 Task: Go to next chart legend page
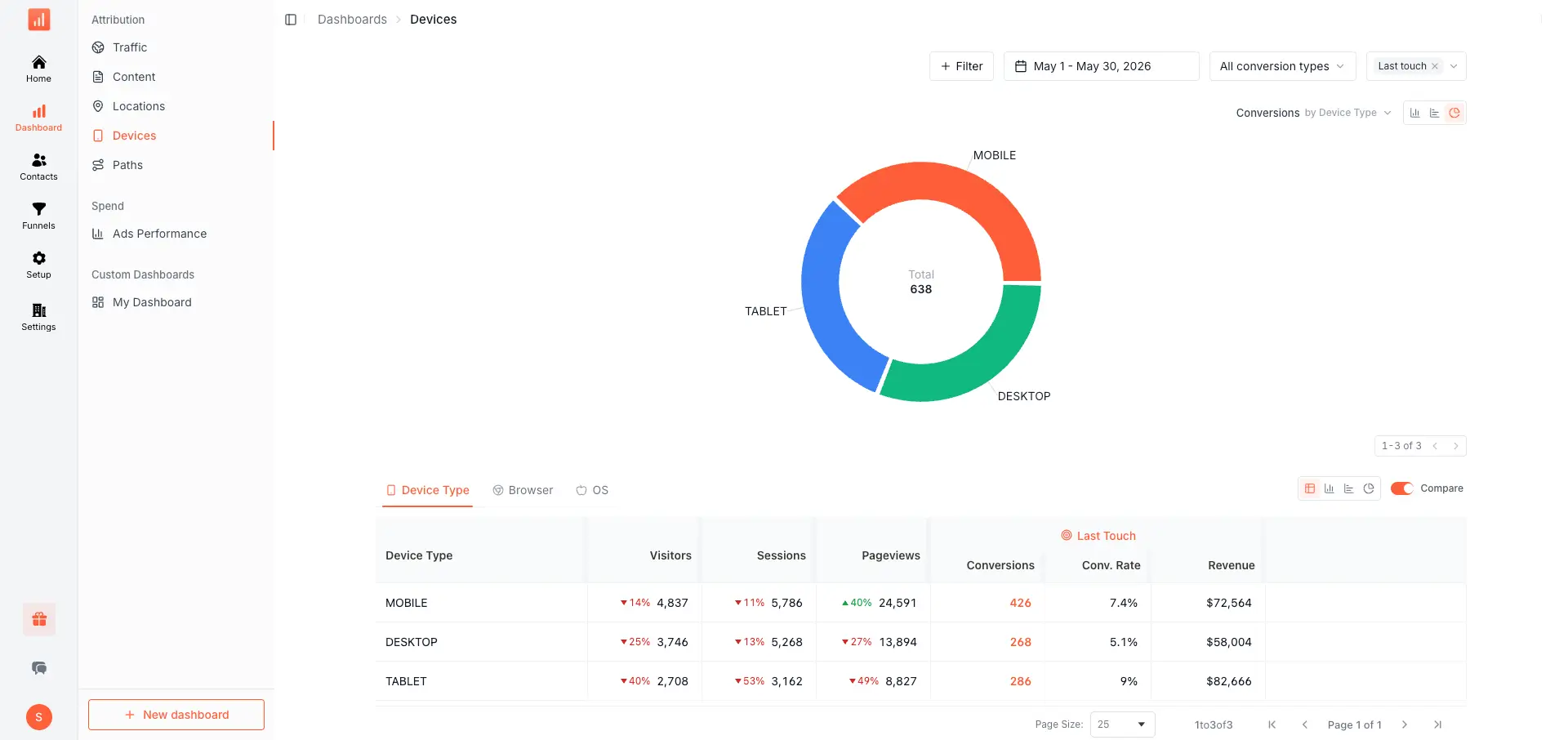[x=1455, y=446]
